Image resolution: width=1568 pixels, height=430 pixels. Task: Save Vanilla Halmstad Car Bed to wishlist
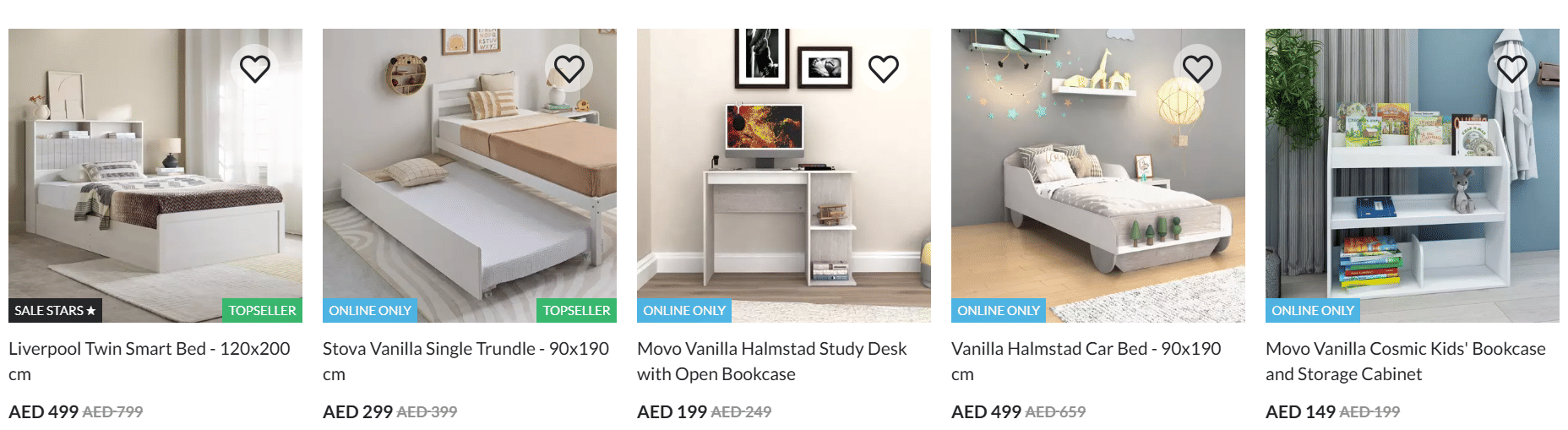[1198, 68]
